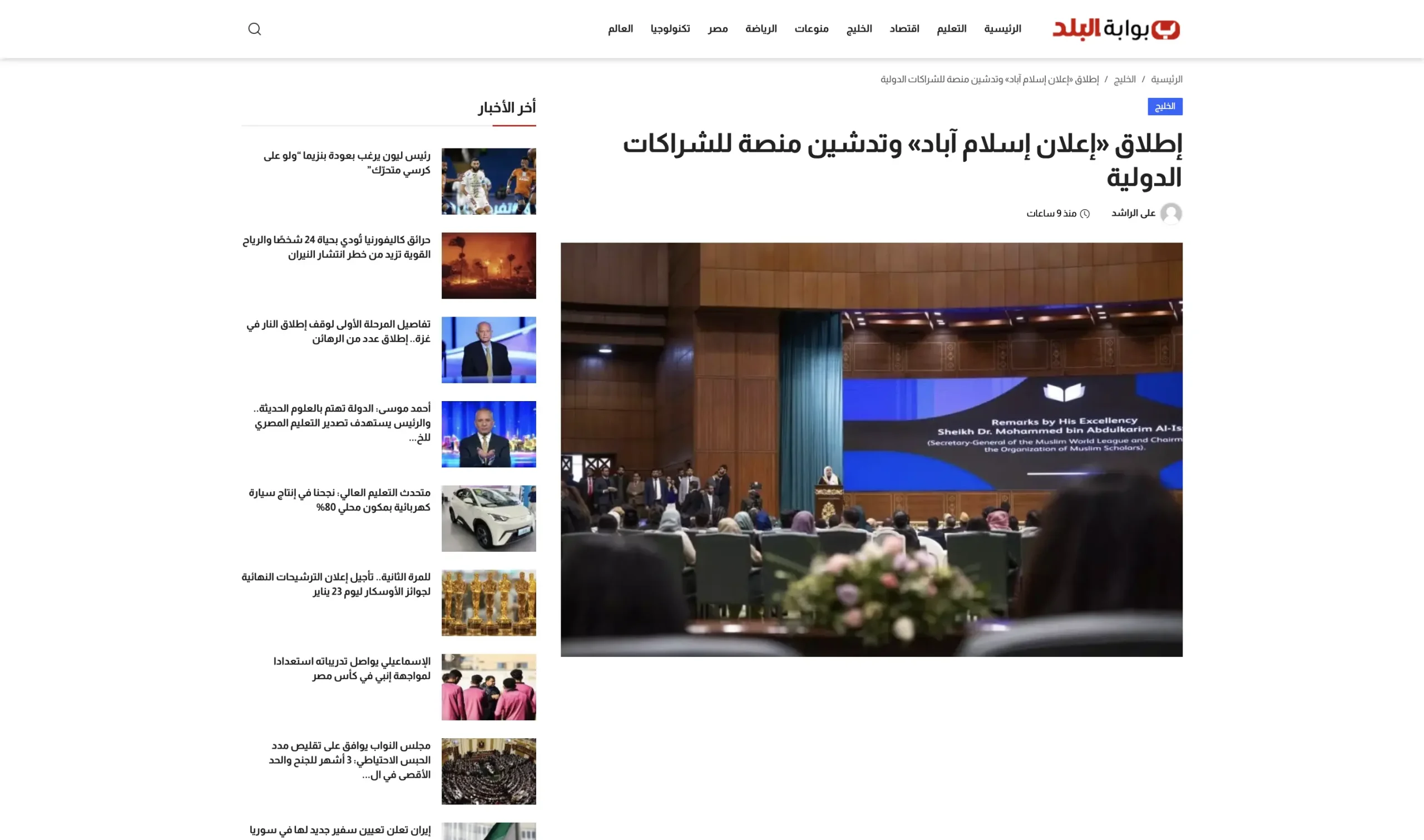Screen dimensions: 1424x840
Task: Open the مجلس النواب detention headline
Action: coord(350,760)
